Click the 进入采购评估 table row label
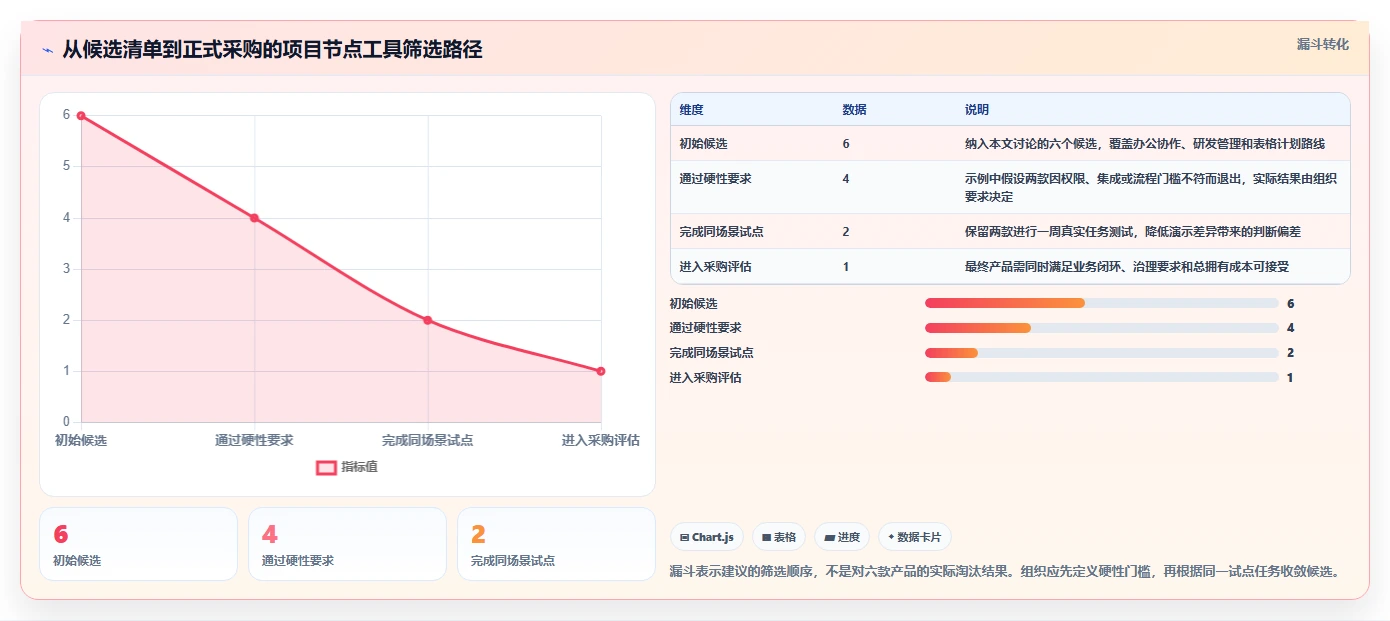 pyautogui.click(x=716, y=267)
